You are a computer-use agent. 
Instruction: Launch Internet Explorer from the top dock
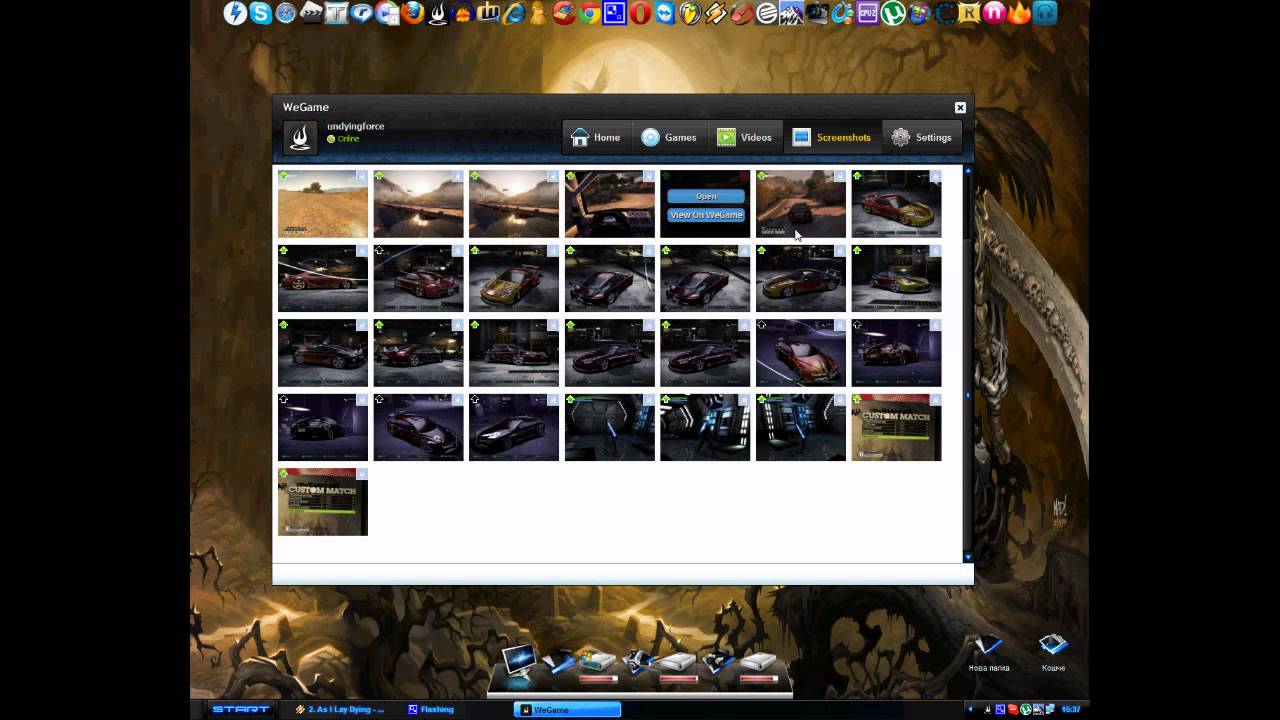(x=514, y=13)
